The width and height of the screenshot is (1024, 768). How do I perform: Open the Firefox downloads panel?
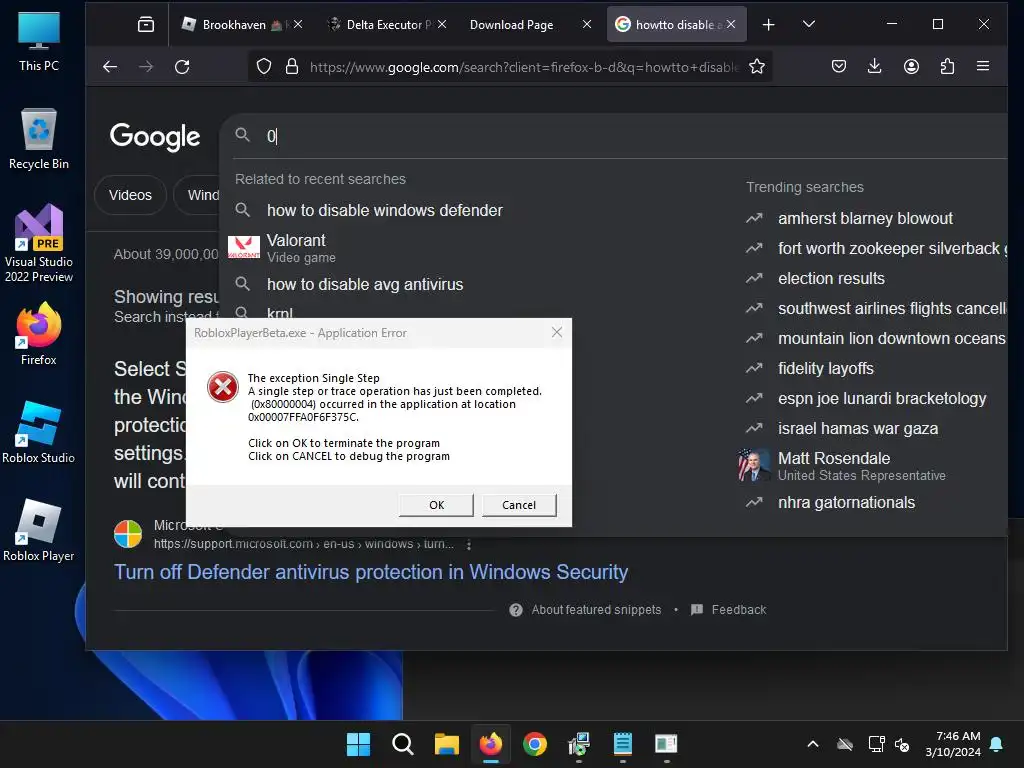click(x=874, y=67)
